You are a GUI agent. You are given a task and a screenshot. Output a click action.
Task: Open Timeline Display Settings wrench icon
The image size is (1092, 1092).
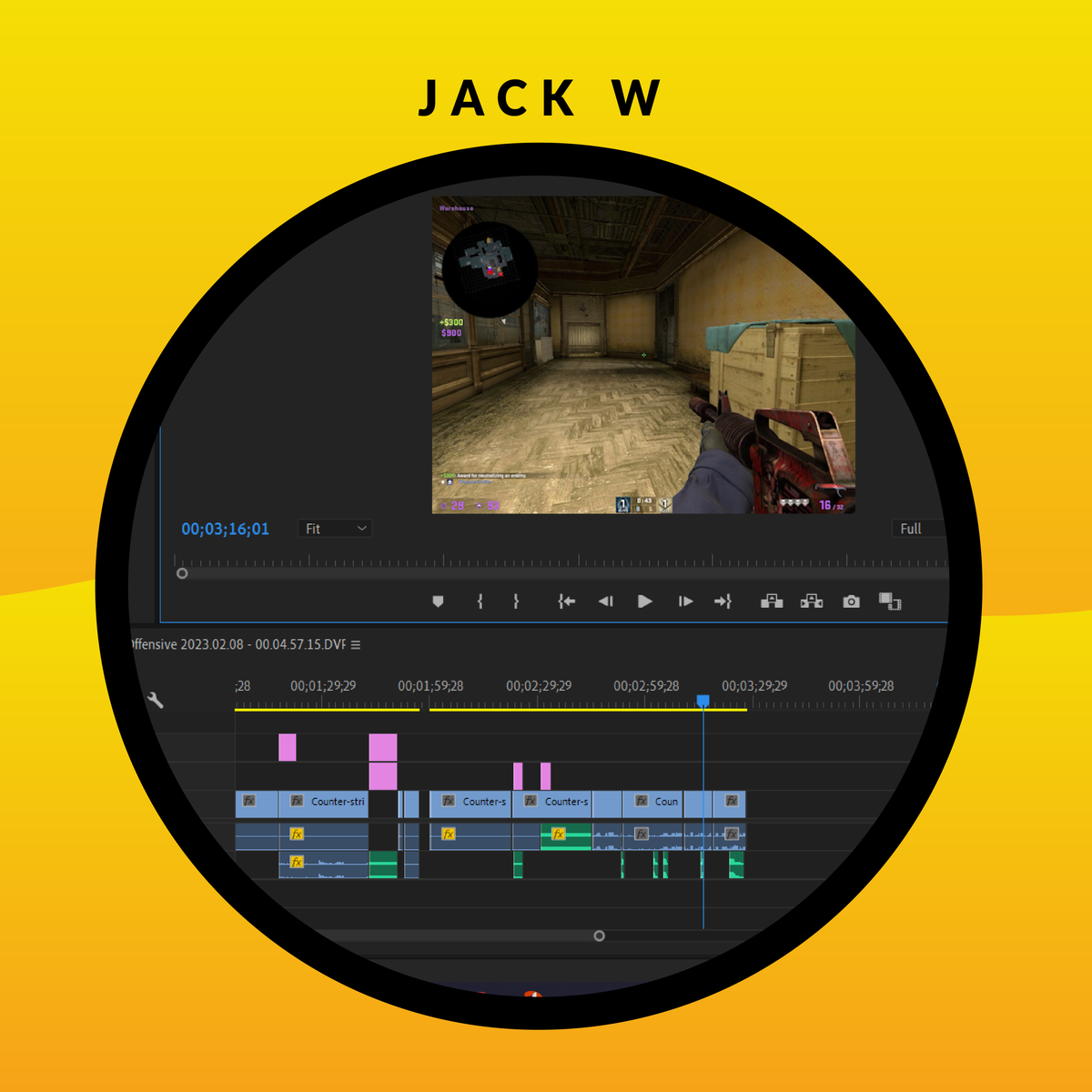(x=156, y=699)
